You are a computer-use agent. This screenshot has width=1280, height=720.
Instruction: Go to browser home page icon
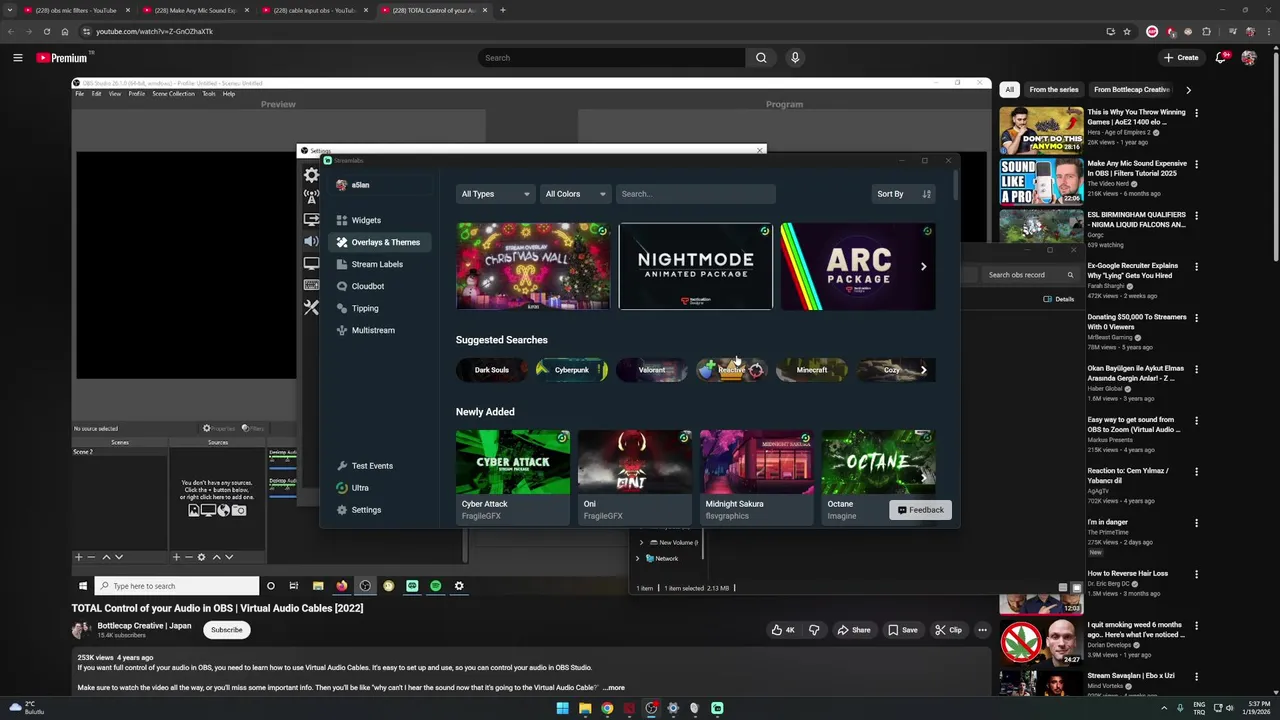pyautogui.click(x=65, y=31)
